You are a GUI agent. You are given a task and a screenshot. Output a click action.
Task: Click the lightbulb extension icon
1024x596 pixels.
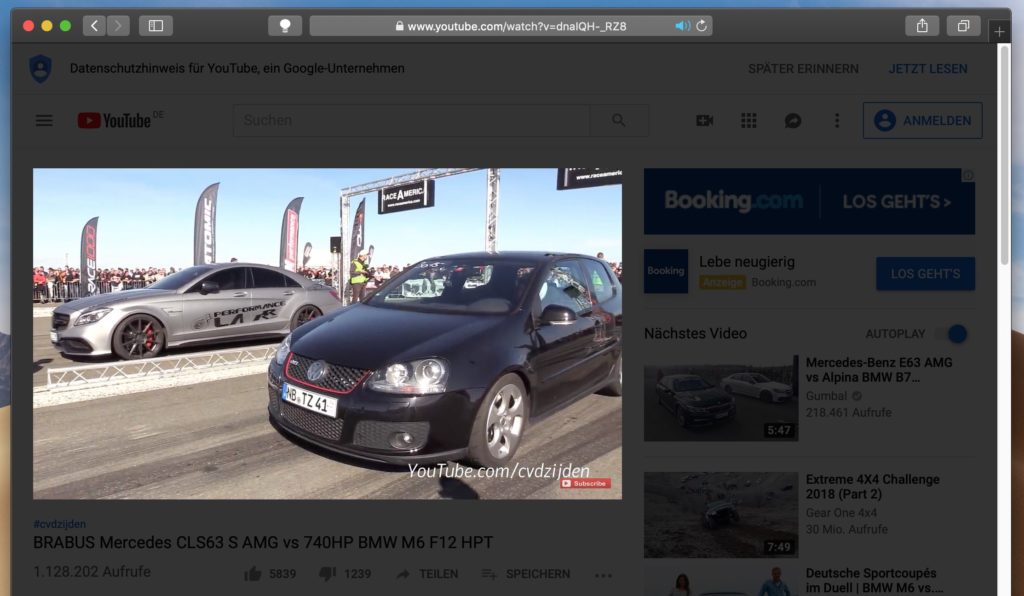click(x=285, y=26)
